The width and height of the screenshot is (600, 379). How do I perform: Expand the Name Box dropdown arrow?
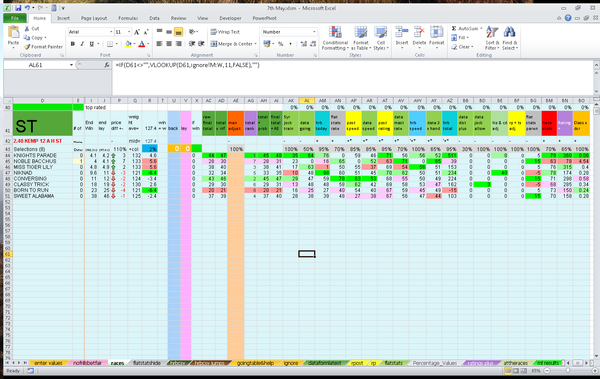click(71, 65)
